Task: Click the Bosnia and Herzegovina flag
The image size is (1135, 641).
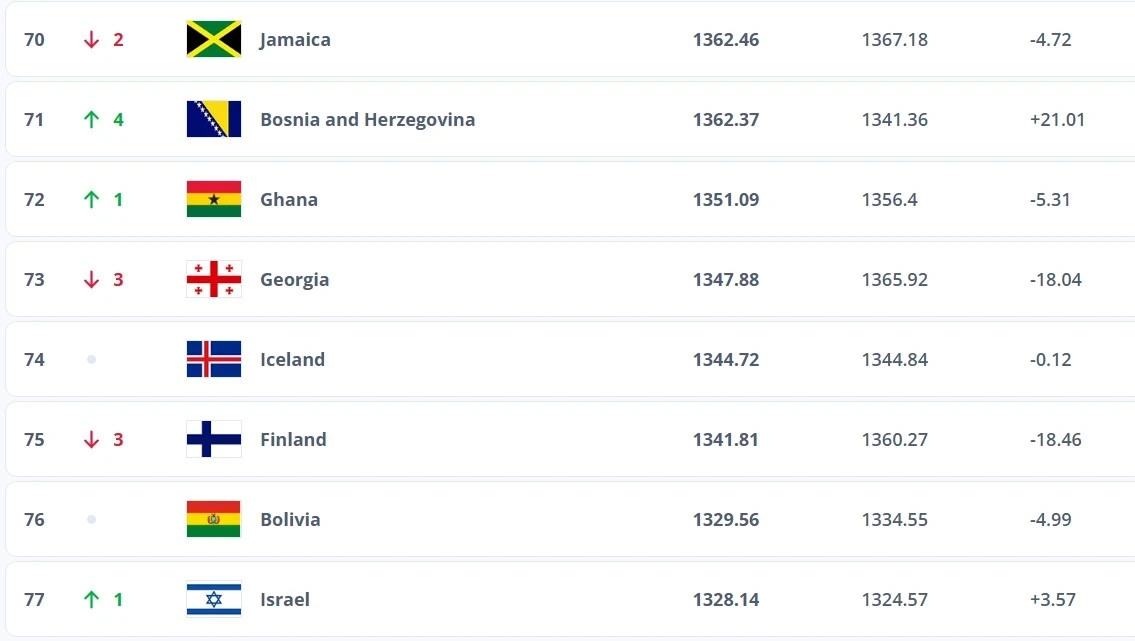Action: pyautogui.click(x=213, y=120)
